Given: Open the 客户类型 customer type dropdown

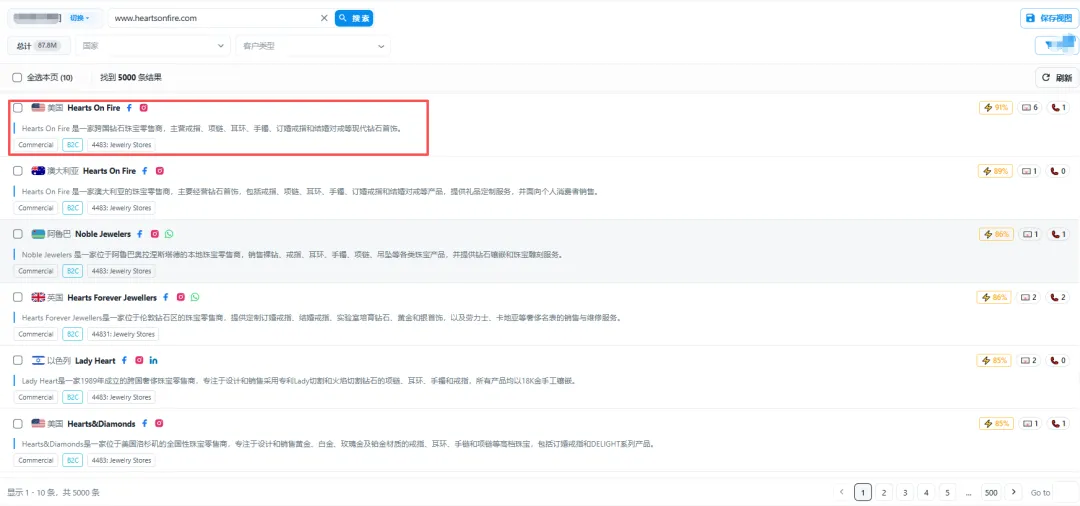Looking at the screenshot, I should (313, 46).
